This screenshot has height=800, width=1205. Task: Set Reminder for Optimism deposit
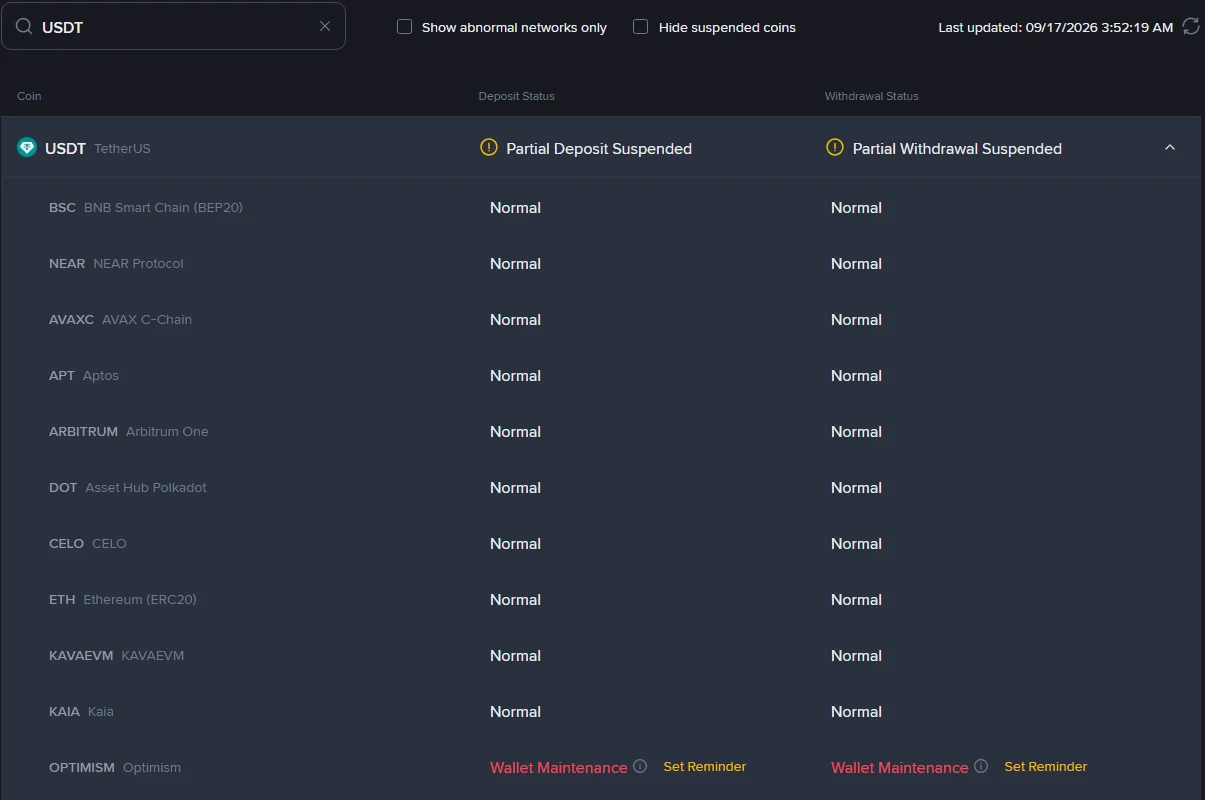(705, 767)
